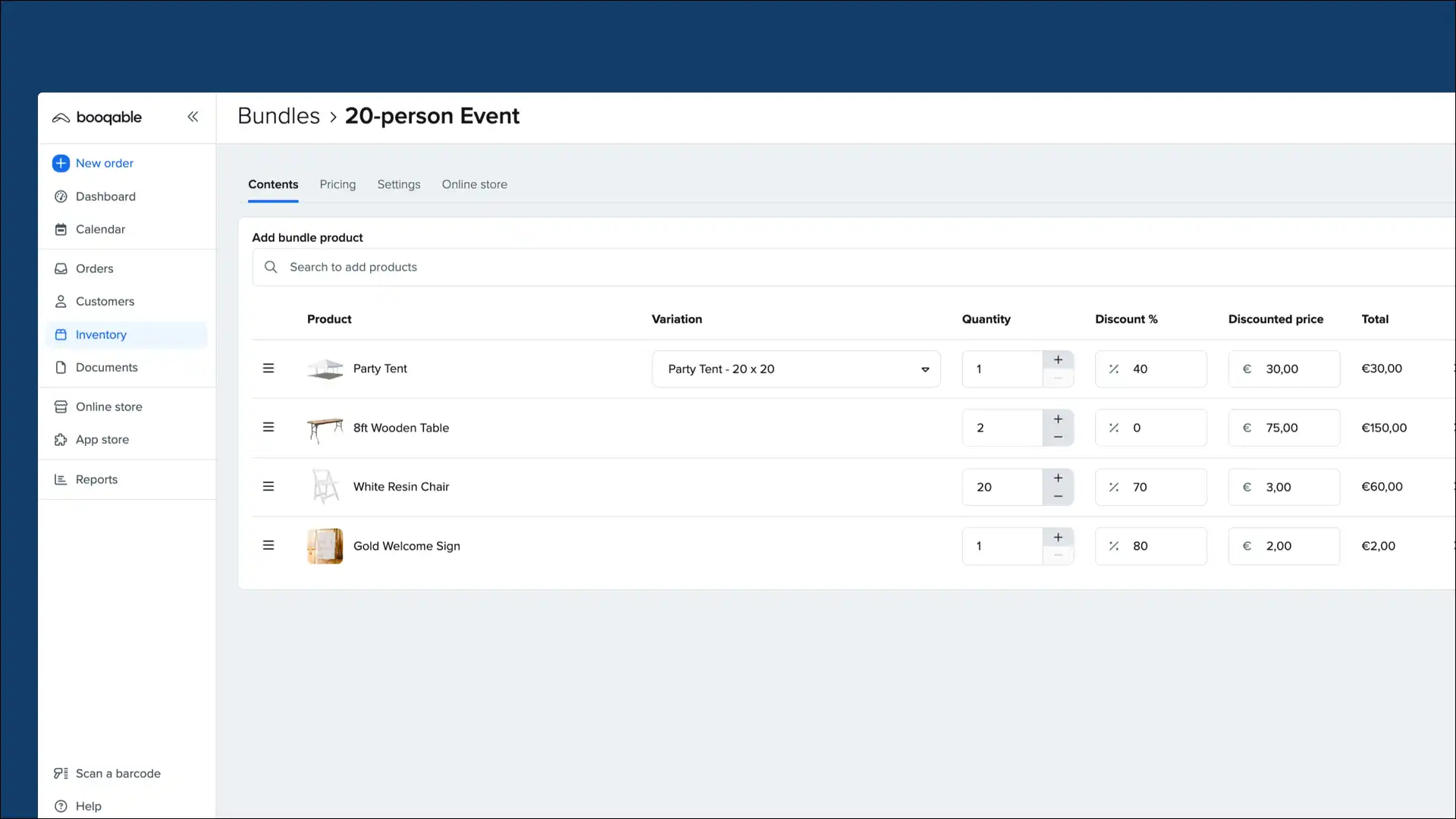Viewport: 1456px width, 819px height.
Task: Switch to the Pricing tab
Action: click(x=337, y=184)
